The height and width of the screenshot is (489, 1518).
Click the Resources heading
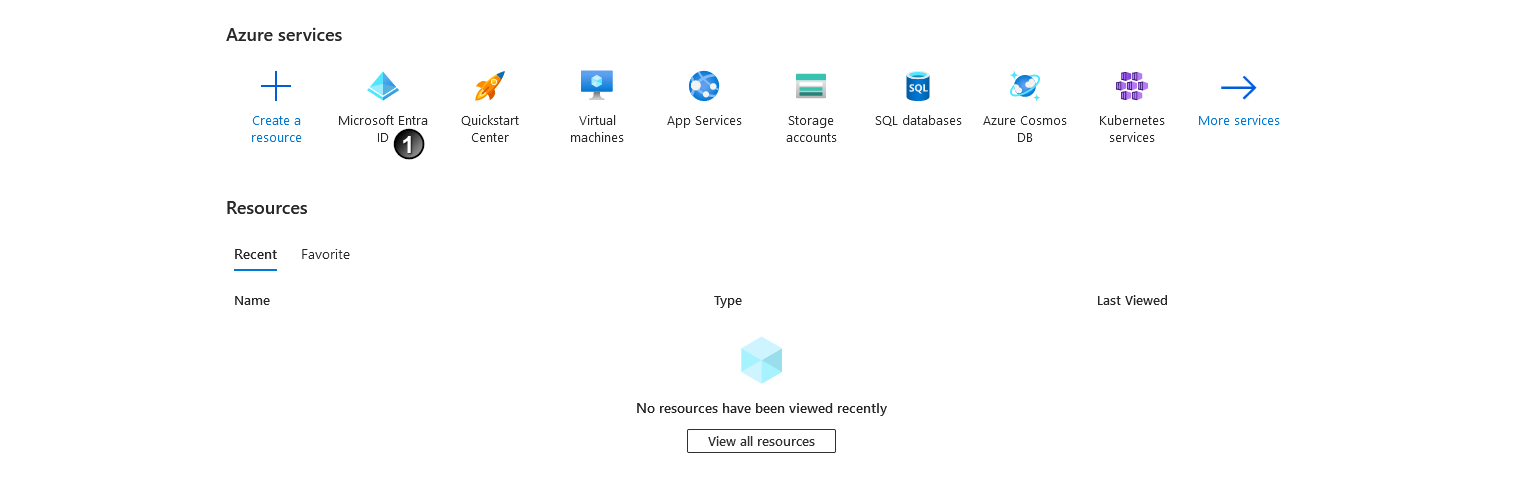[x=267, y=208]
